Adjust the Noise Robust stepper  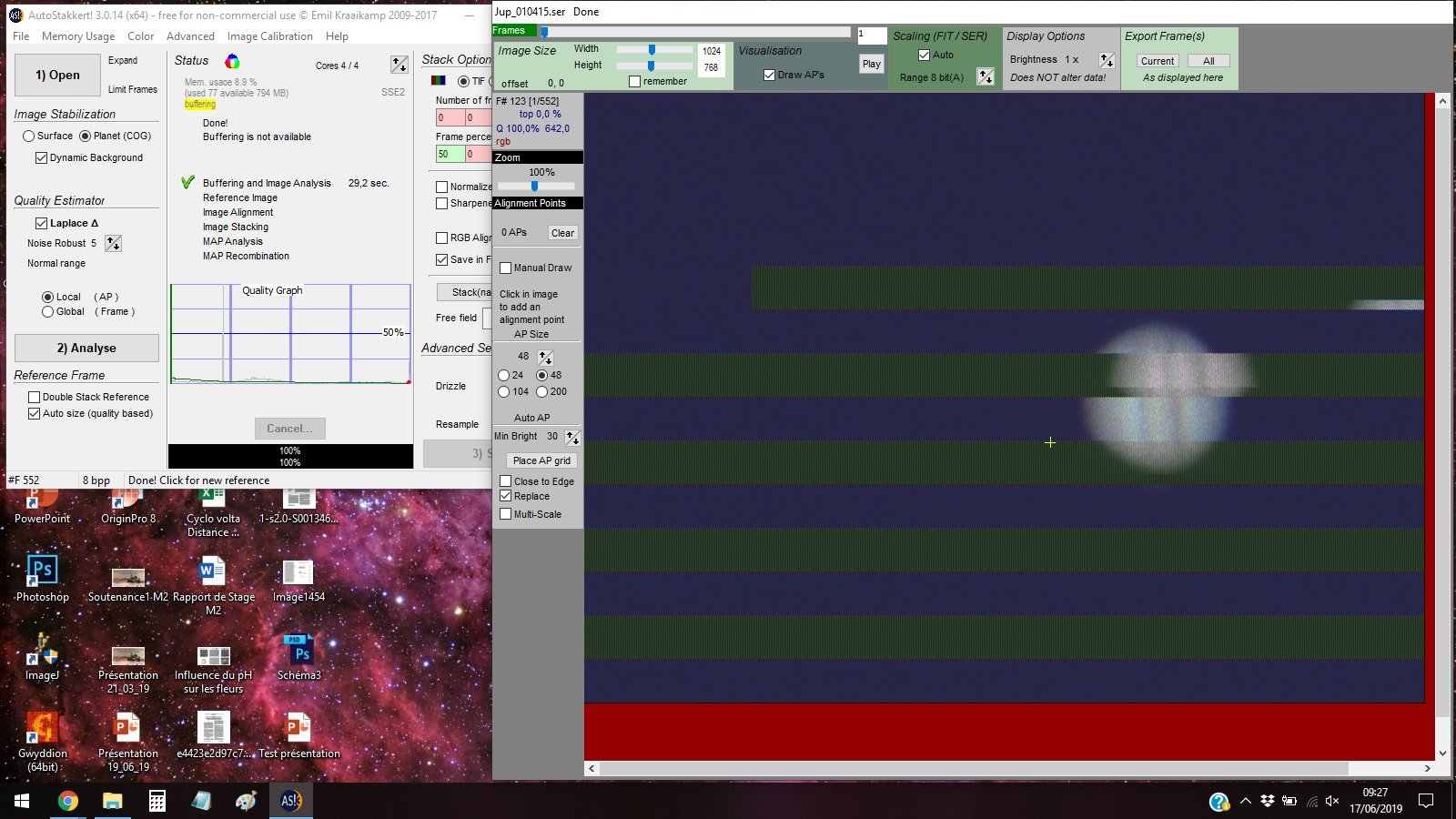[113, 243]
